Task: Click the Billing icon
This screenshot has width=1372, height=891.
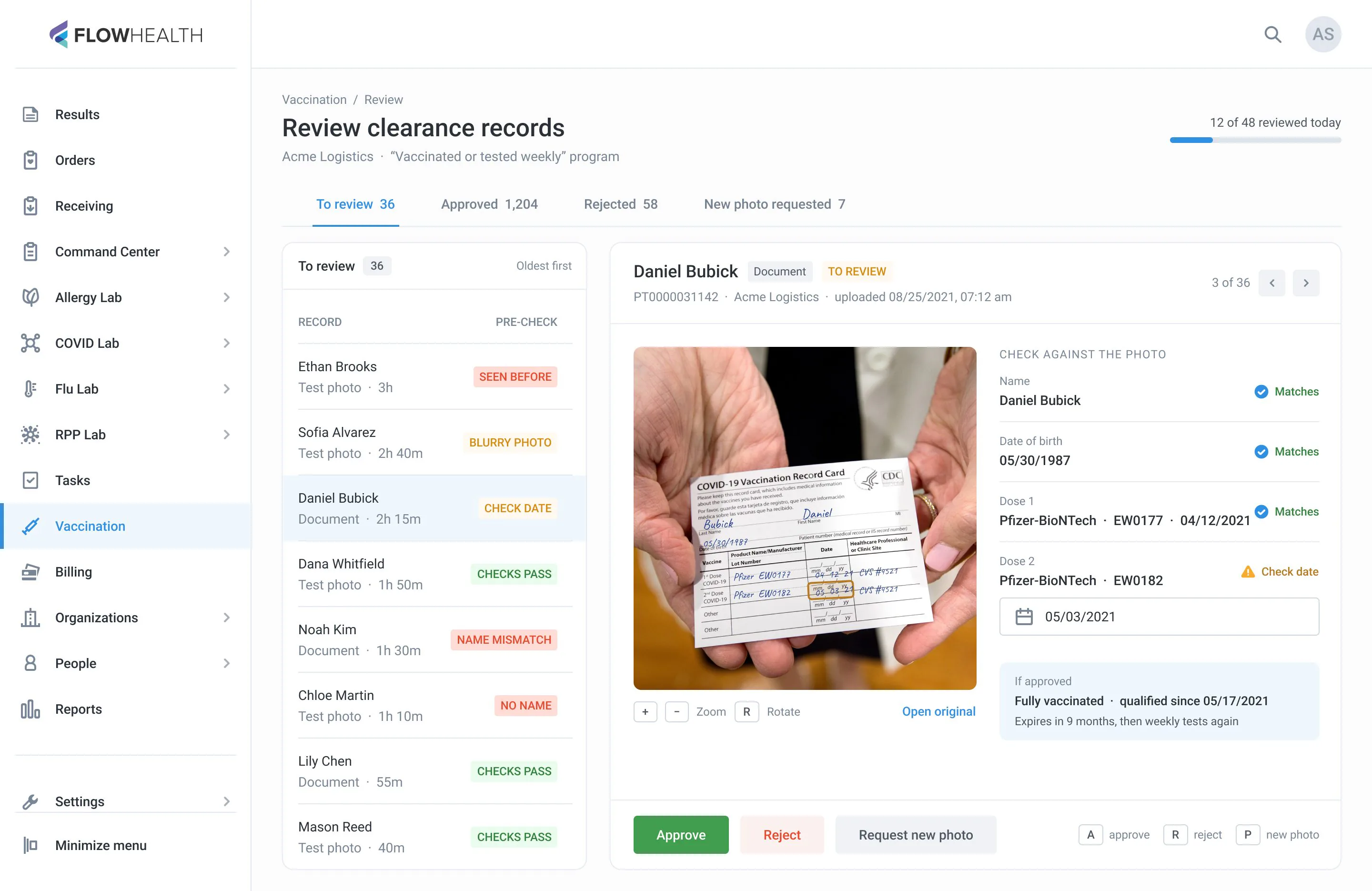Action: tap(30, 571)
